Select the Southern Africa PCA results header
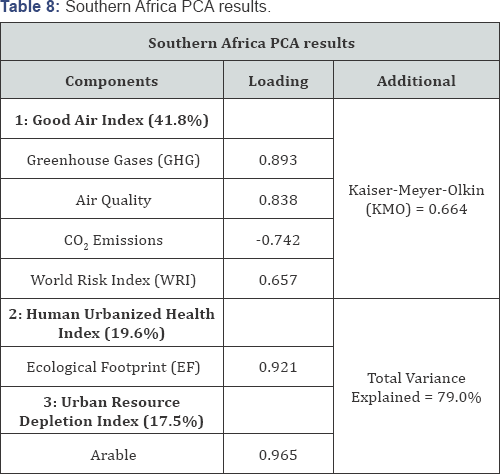 click(250, 42)
